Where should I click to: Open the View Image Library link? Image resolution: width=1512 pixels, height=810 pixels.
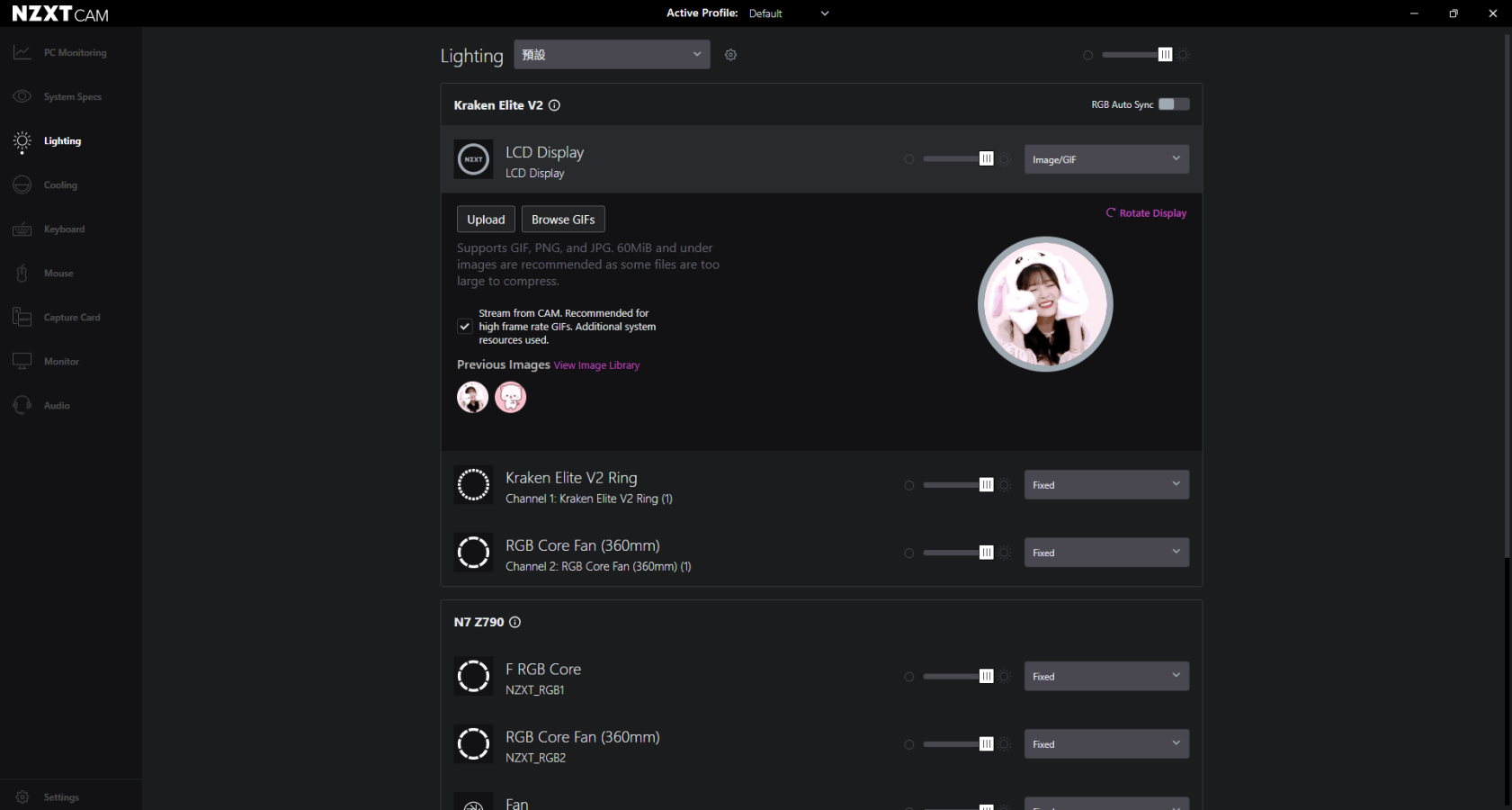[596, 365]
